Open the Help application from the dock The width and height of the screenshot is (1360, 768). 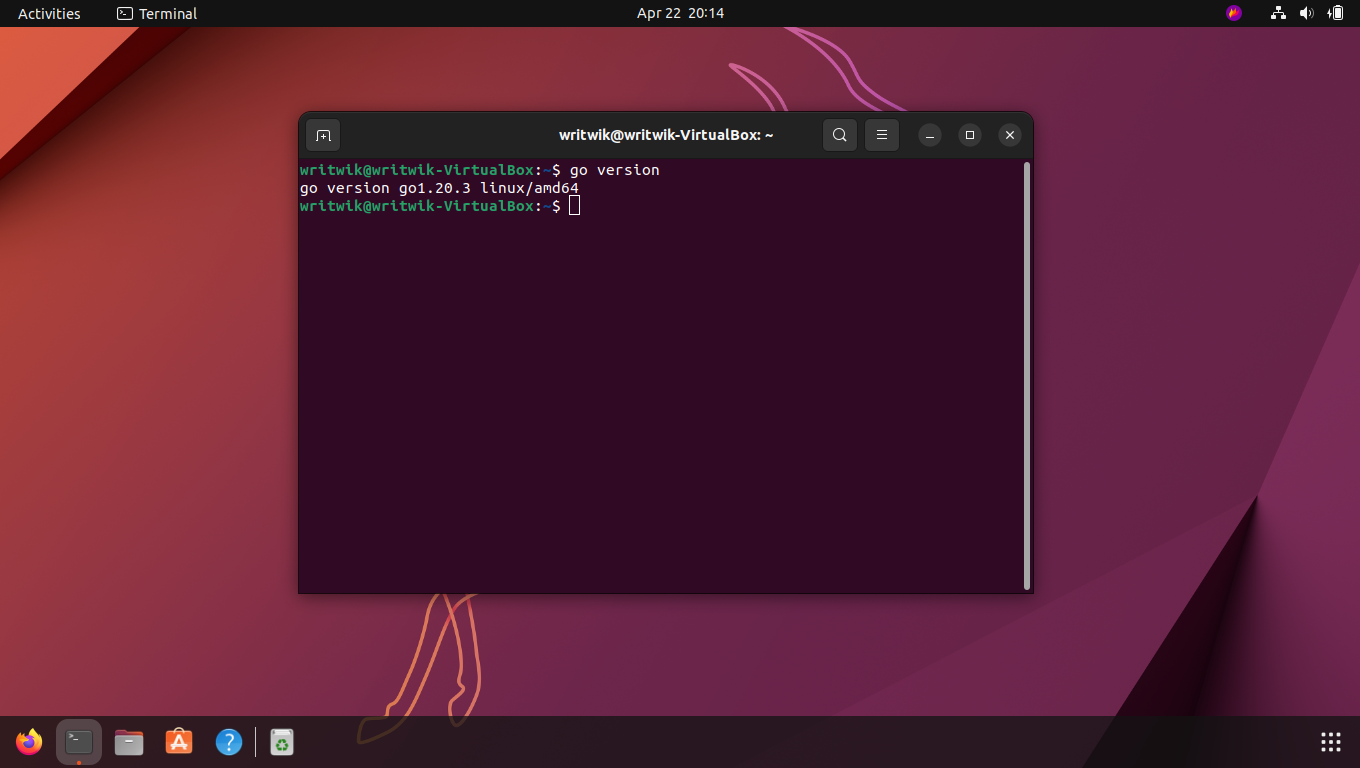(x=229, y=741)
